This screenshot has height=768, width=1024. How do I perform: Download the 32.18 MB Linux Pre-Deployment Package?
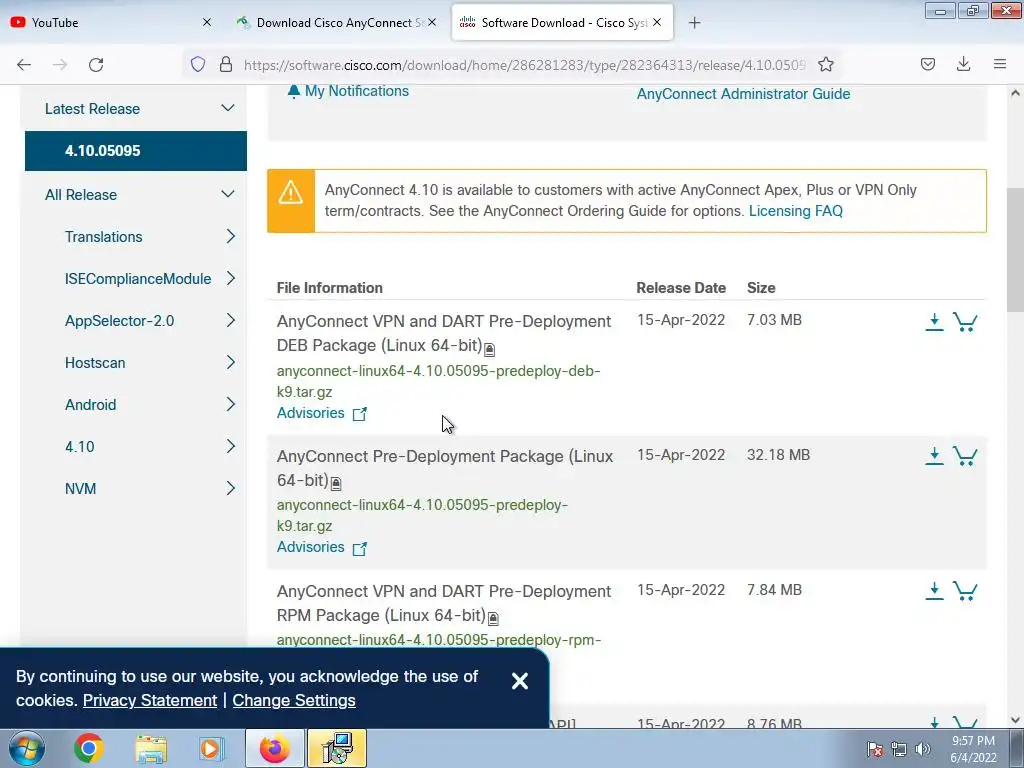tap(935, 456)
